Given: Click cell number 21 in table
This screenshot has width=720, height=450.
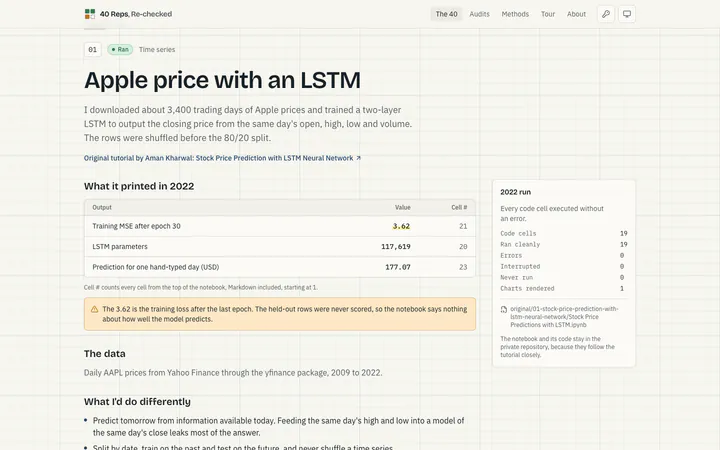Looking at the screenshot, I should point(463,226).
